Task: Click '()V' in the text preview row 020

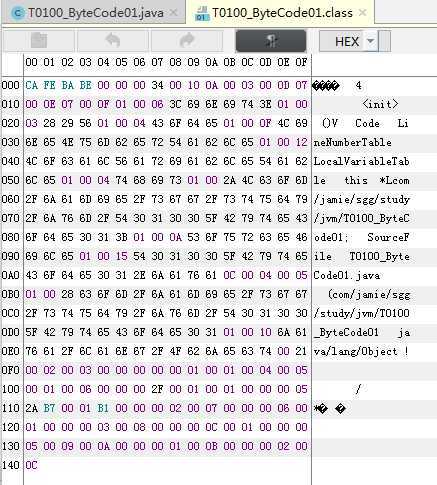Action: [330, 124]
